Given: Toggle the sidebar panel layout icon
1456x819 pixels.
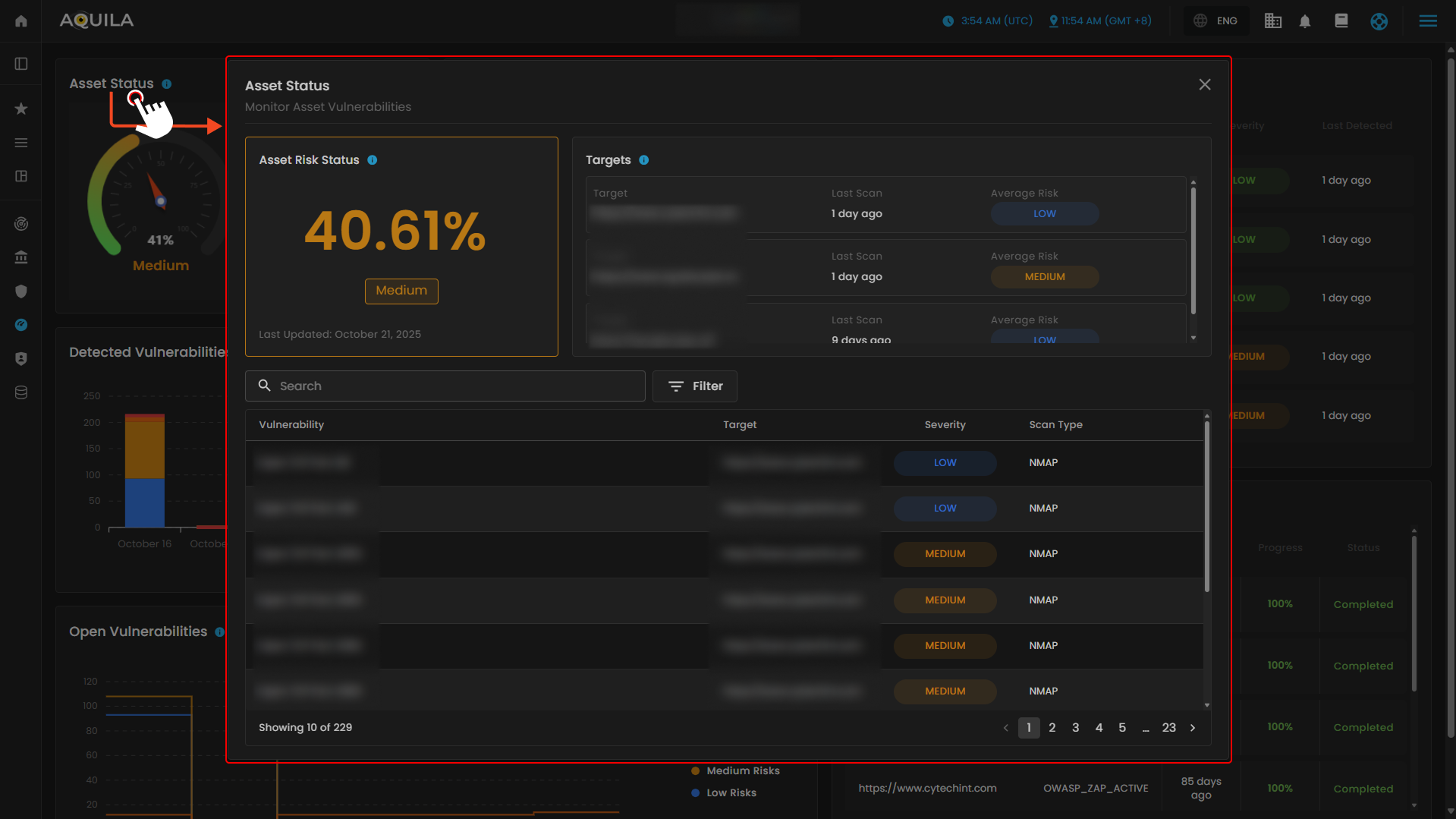Looking at the screenshot, I should 21,64.
